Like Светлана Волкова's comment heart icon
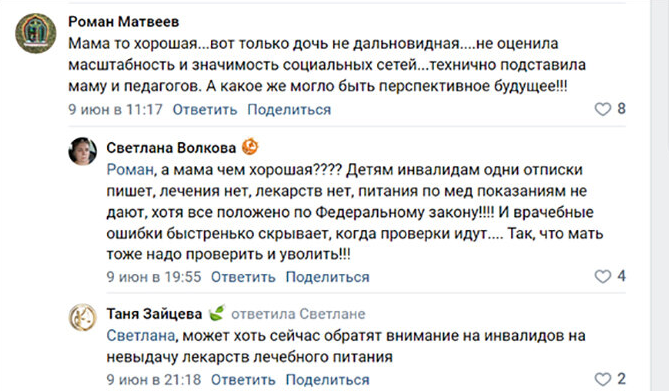 pos(602,277)
